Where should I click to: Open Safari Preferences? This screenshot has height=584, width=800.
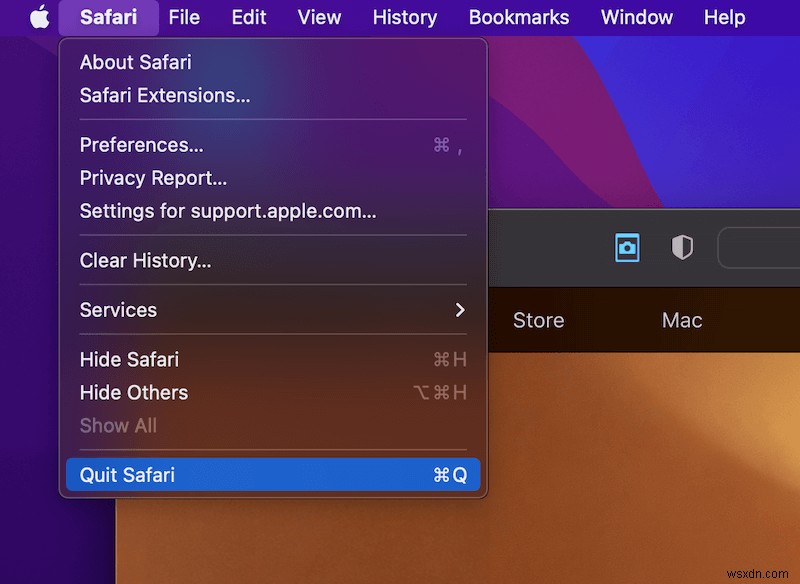(x=141, y=144)
